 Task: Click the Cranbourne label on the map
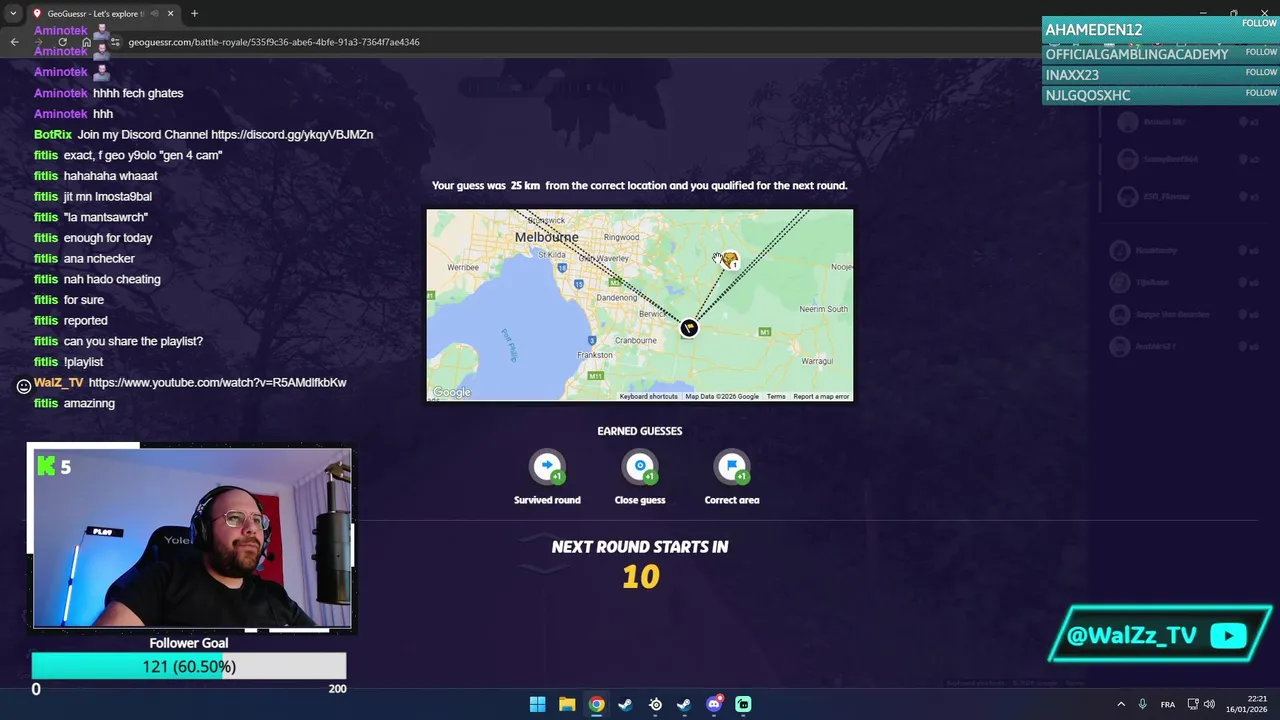(636, 340)
